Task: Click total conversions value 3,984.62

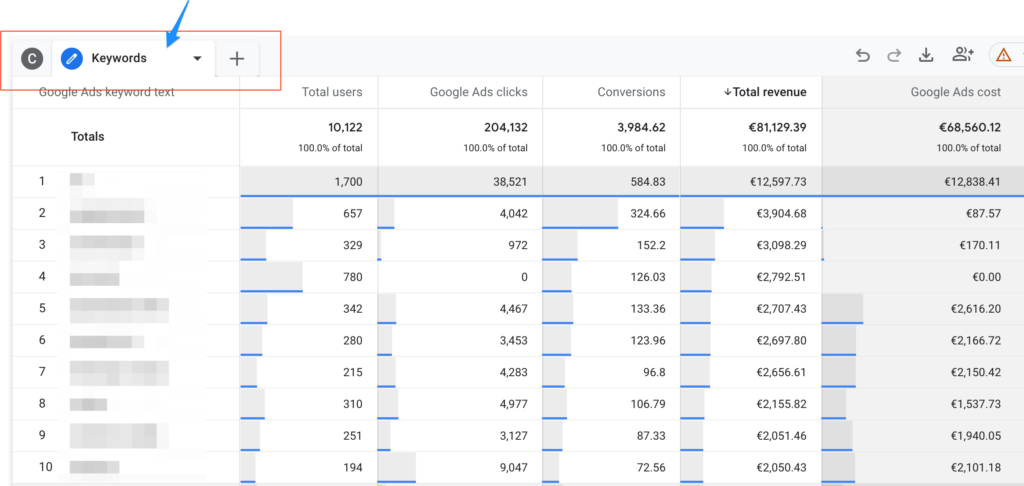Action: [641, 127]
